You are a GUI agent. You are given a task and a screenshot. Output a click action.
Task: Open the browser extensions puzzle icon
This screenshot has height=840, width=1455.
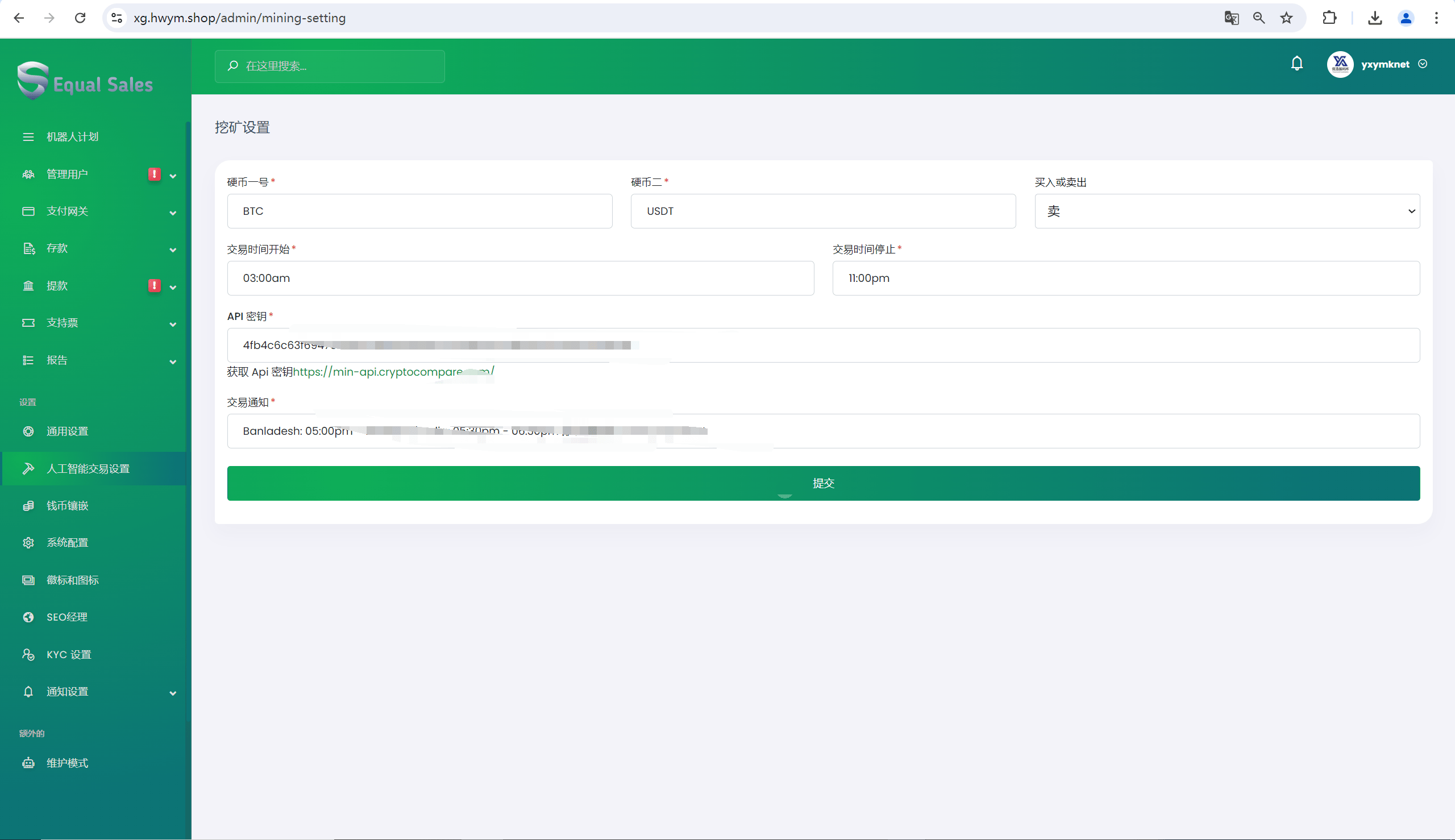(x=1329, y=18)
